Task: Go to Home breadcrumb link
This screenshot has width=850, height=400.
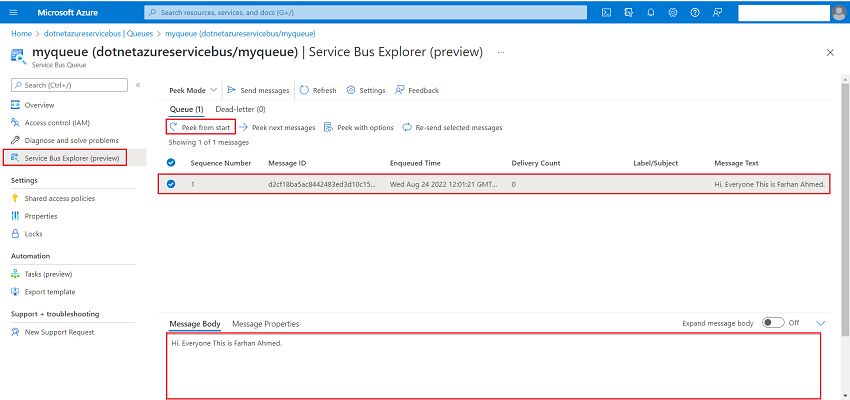Action: (x=22, y=34)
